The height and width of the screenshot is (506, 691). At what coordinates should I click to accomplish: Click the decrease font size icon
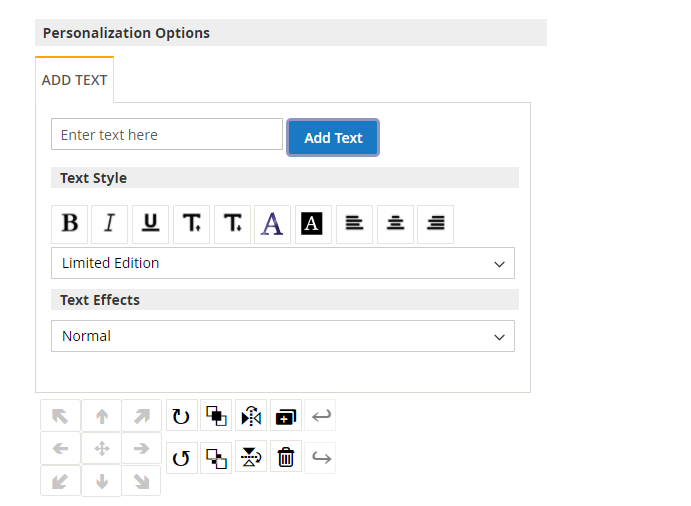click(232, 224)
